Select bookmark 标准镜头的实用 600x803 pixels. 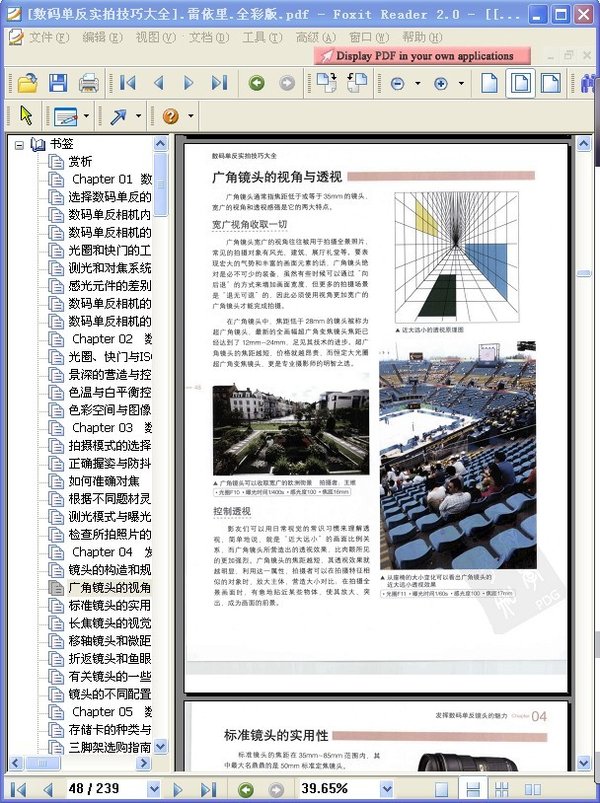110,605
